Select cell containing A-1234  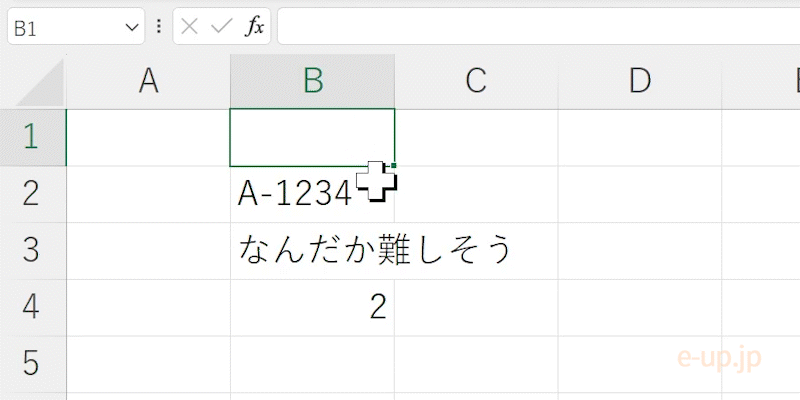(312, 194)
